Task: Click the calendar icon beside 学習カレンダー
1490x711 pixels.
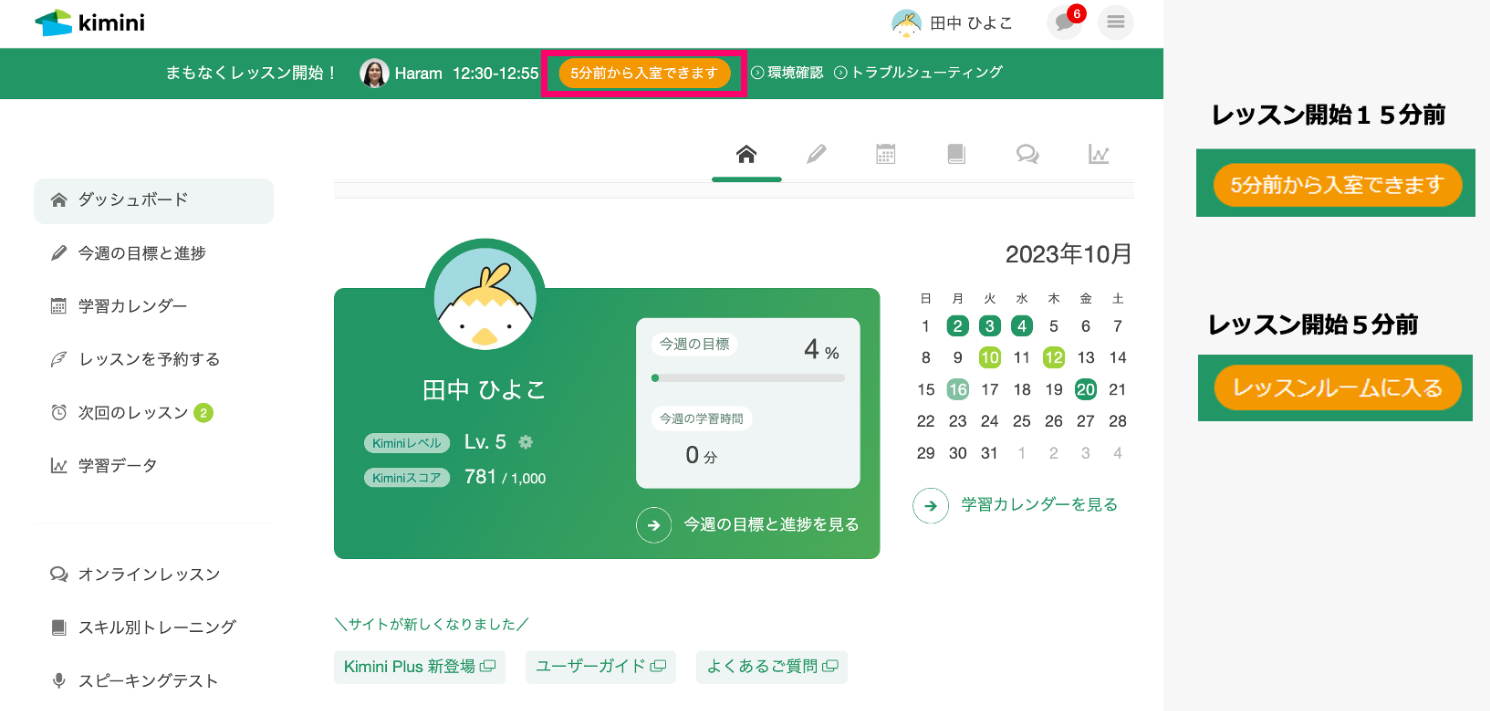Action: 59,306
